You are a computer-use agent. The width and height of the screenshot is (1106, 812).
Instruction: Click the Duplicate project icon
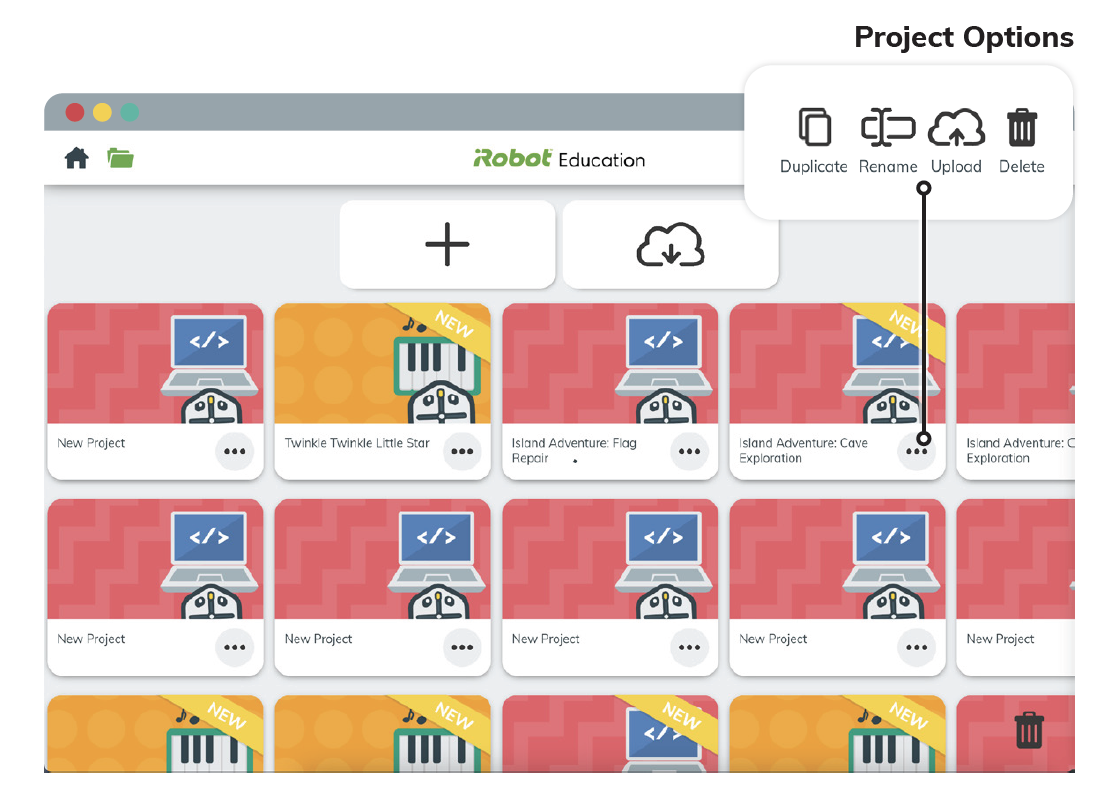[x=814, y=129]
